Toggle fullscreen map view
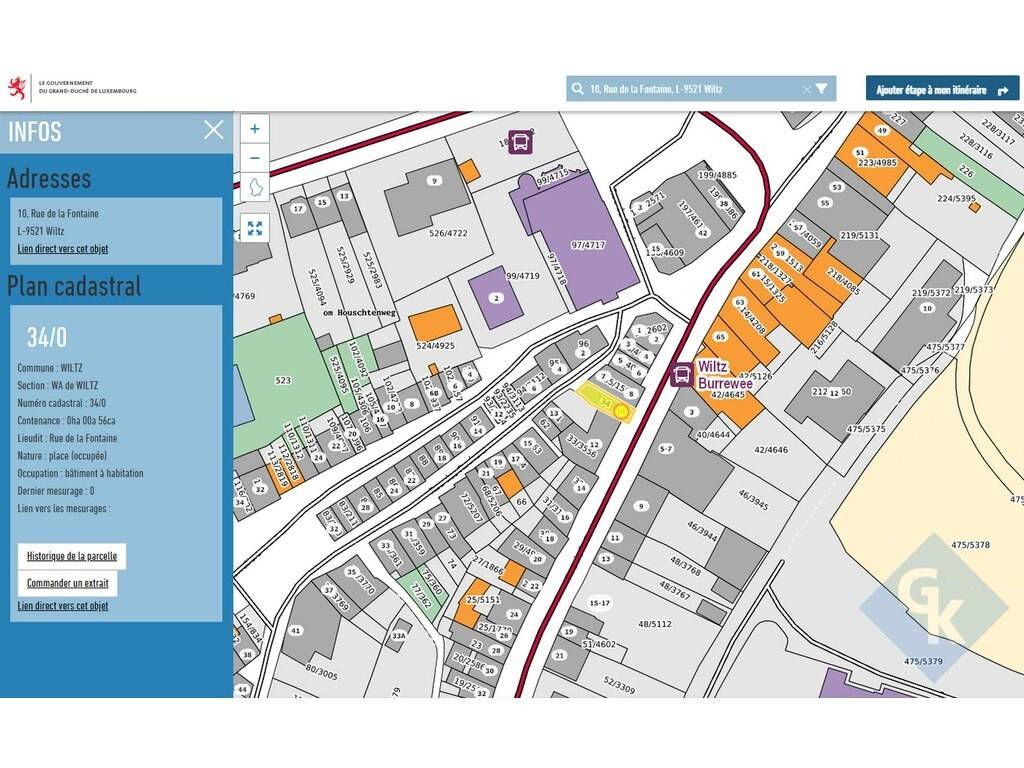This screenshot has height=768, width=1024. click(x=255, y=228)
